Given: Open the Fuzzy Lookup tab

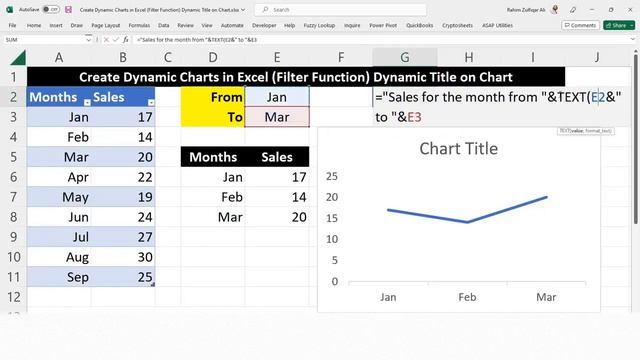Looking at the screenshot, I should [319, 25].
